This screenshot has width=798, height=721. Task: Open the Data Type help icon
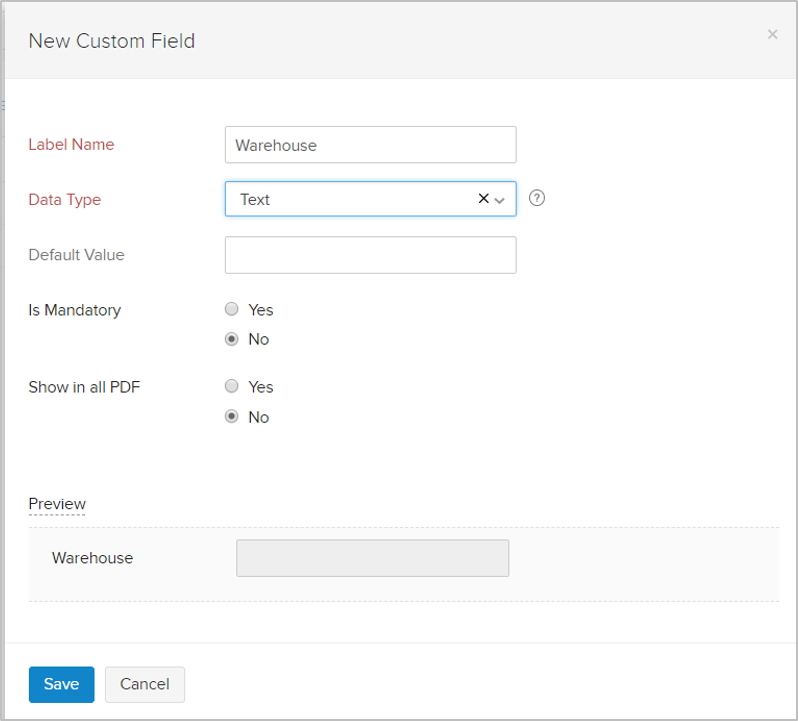[537, 198]
